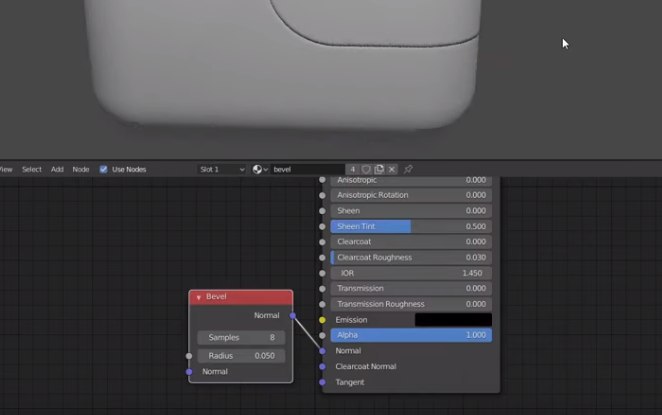
Task: Click the IOR input socket
Action: coord(322,273)
